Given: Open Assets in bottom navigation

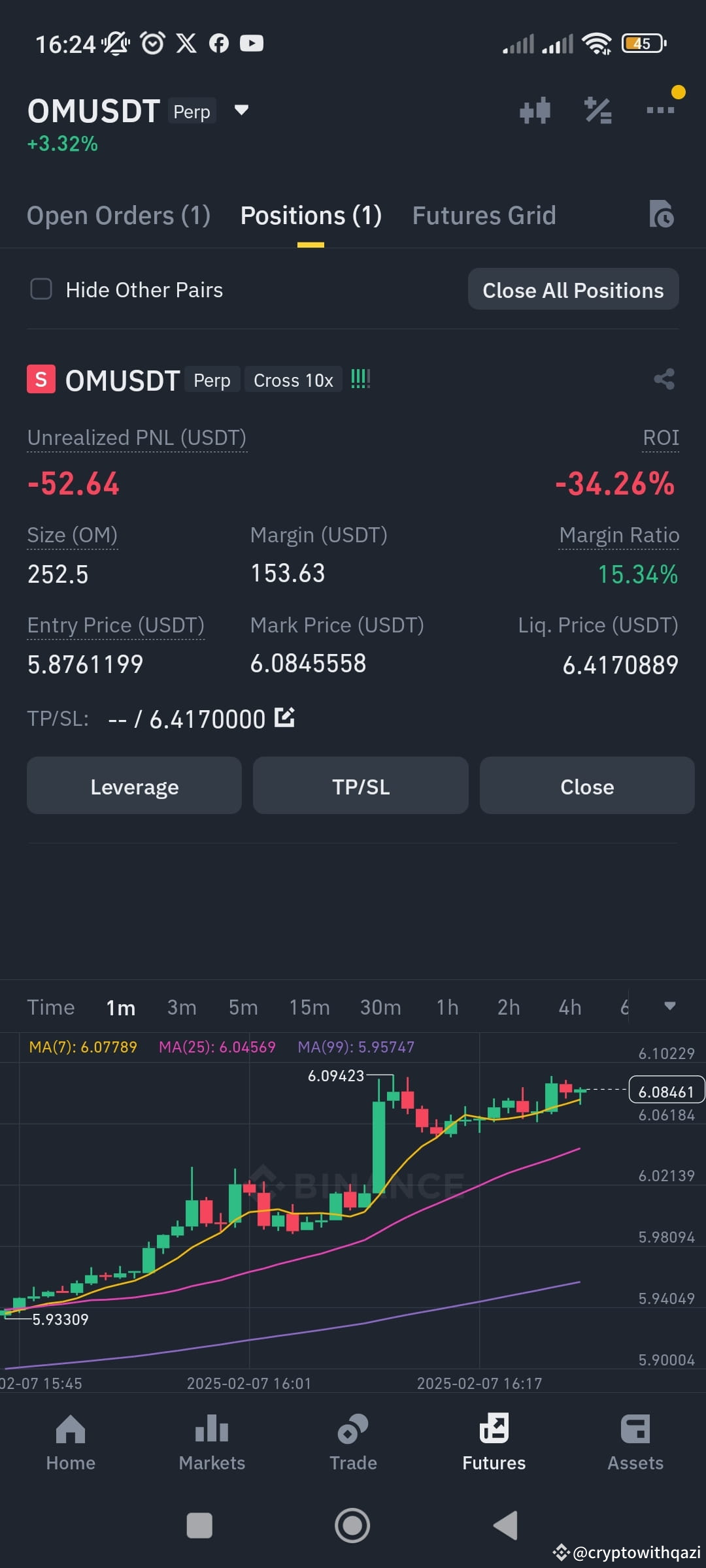Looking at the screenshot, I should [x=635, y=1443].
